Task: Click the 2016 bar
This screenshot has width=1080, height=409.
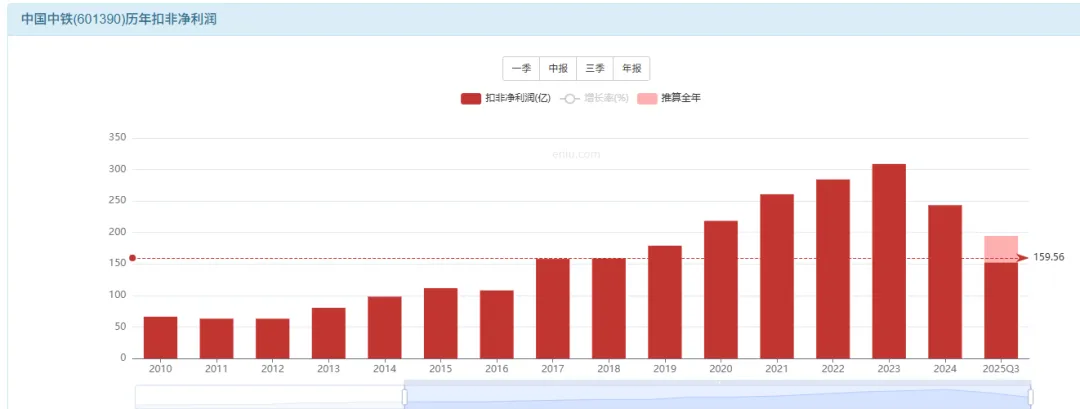Action: pos(497,324)
